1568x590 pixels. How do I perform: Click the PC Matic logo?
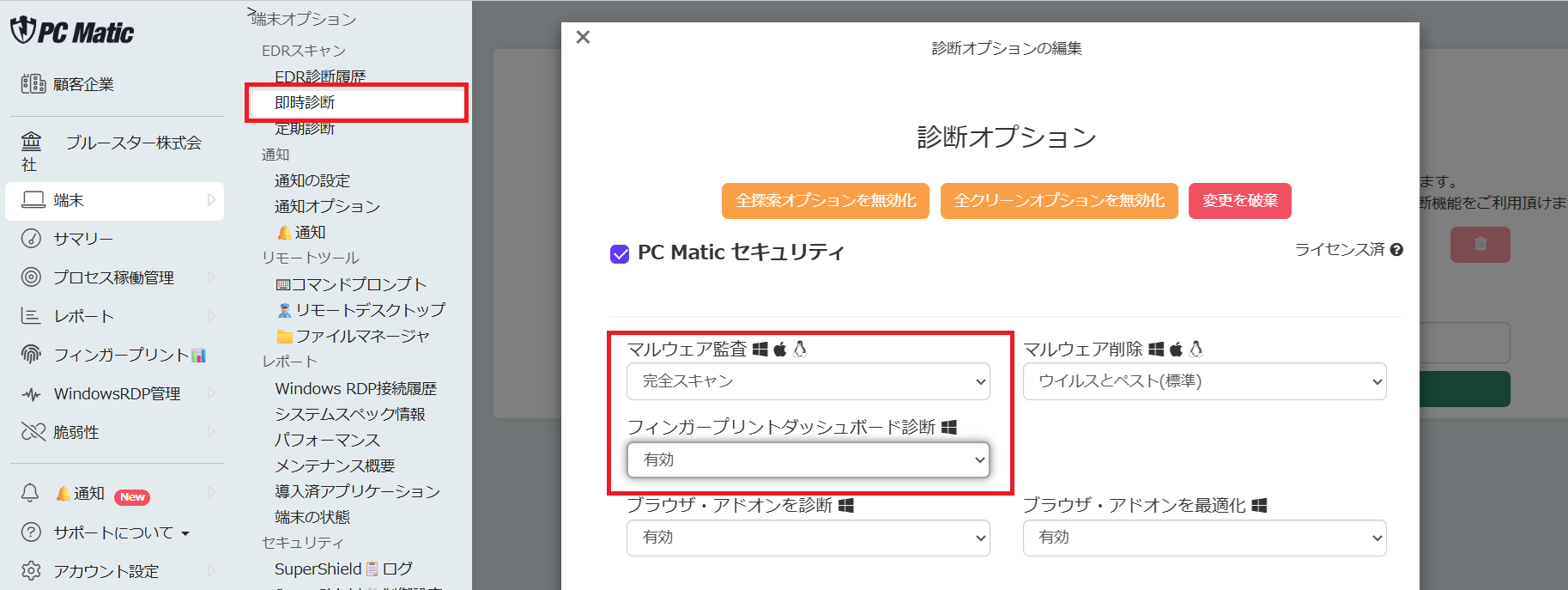coord(72,32)
